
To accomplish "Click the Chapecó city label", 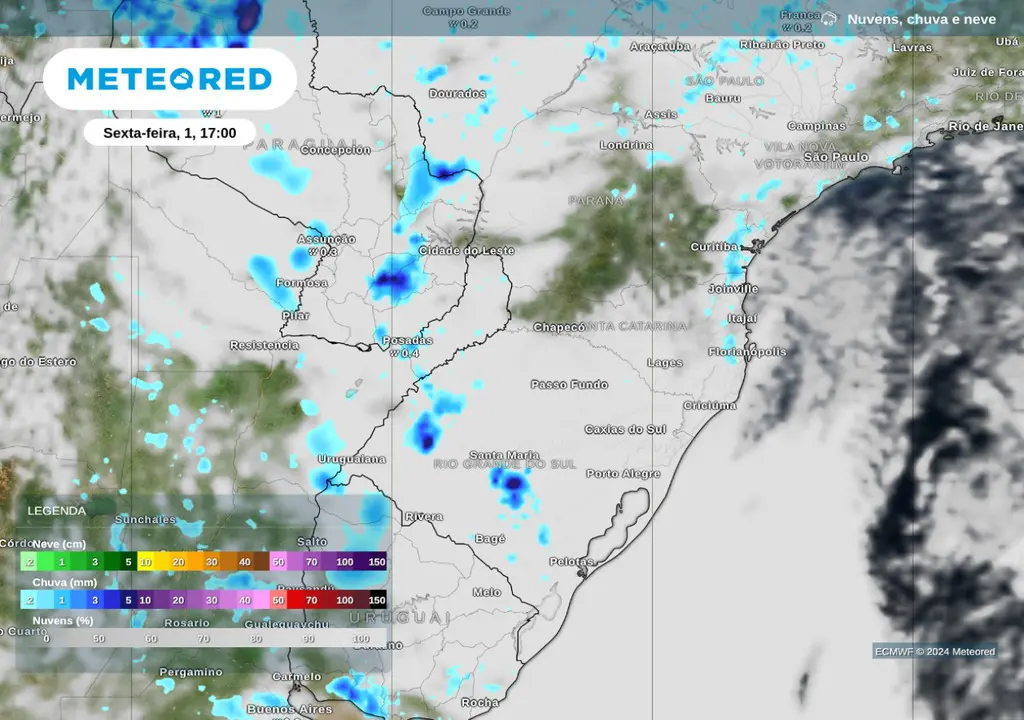I will 559,327.
